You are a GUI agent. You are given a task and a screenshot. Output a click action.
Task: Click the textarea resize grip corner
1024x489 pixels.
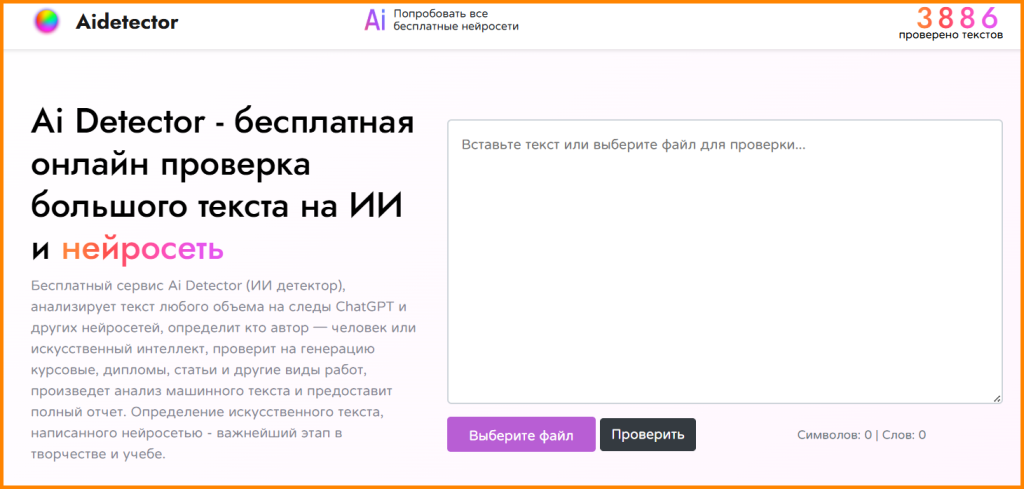997,398
